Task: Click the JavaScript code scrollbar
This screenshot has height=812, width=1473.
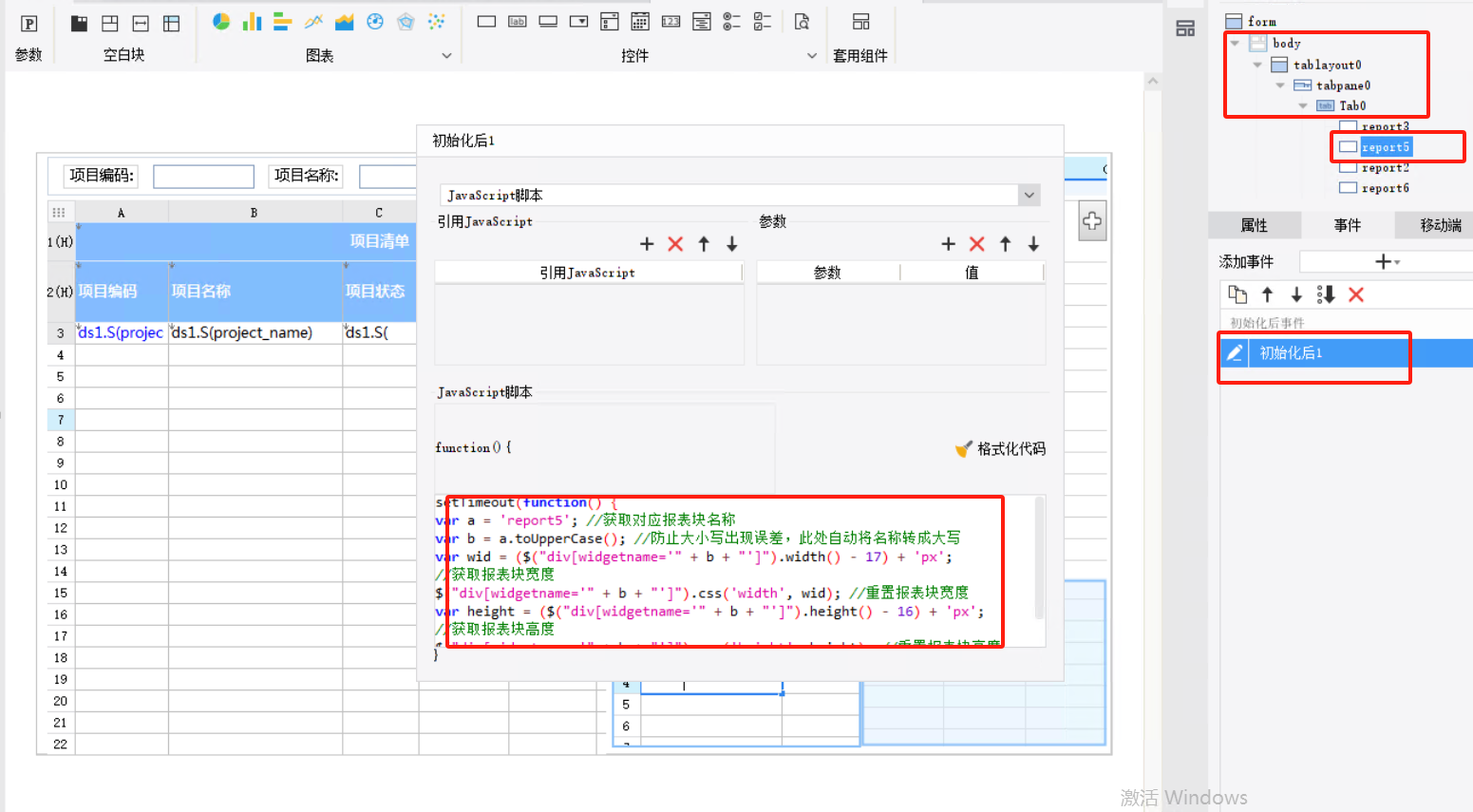Action: (1039, 557)
